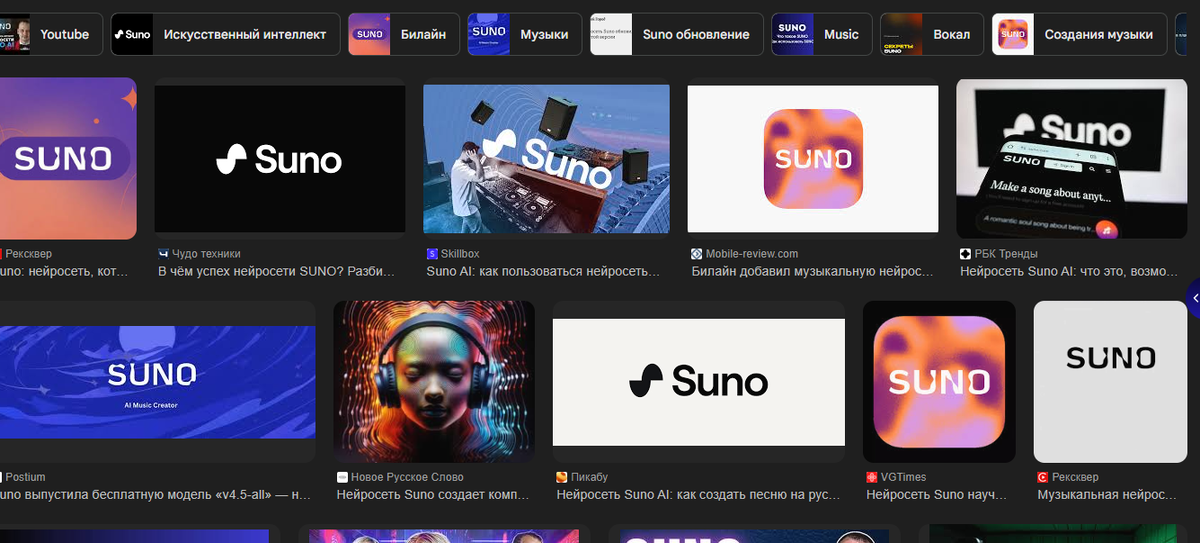Open blue SUNO AI Music Creator image
Image resolution: width=1200 pixels, height=543 pixels.
click(x=157, y=381)
